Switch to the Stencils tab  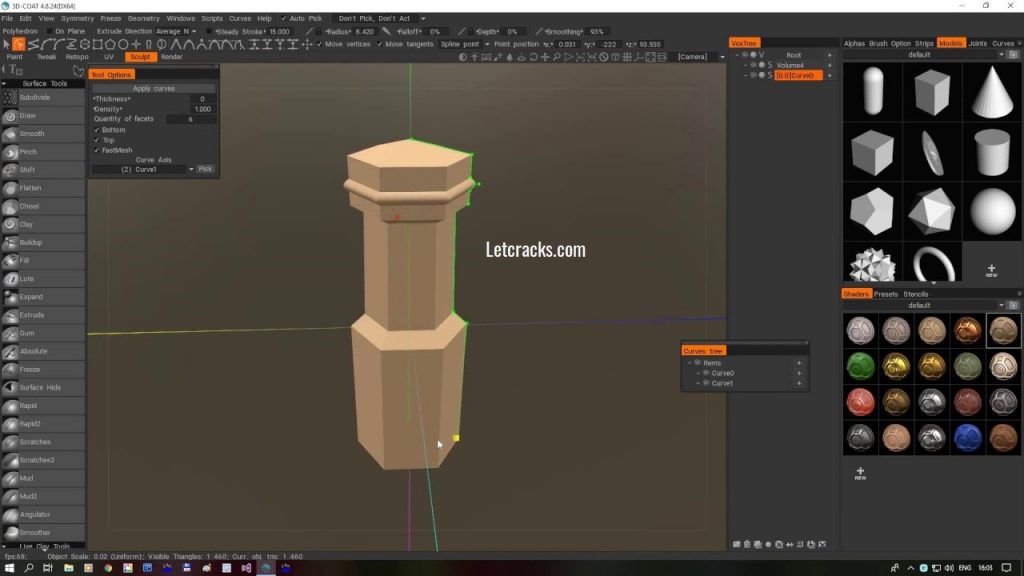[916, 295]
